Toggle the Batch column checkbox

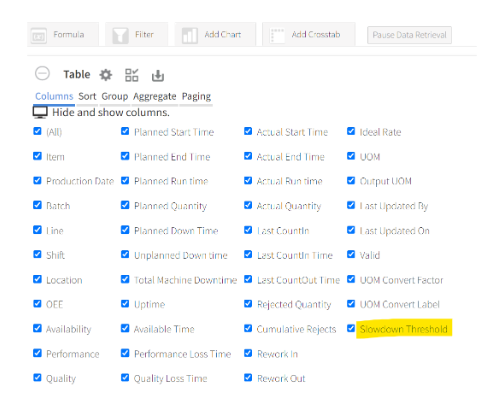37,205
